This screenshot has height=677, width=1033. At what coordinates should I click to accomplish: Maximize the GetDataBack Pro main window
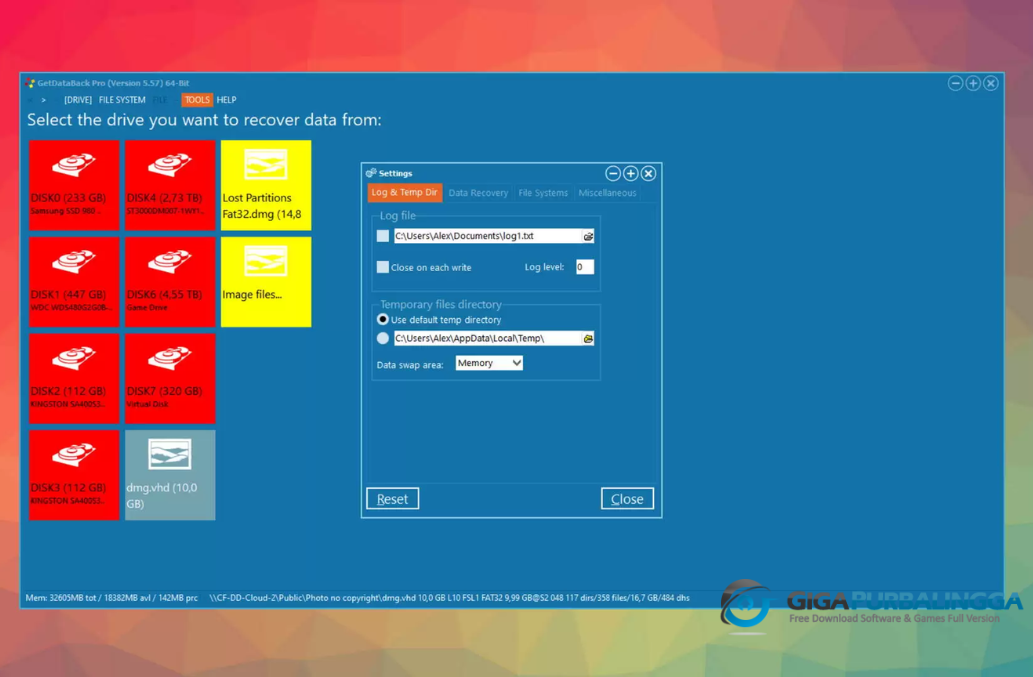(x=973, y=83)
